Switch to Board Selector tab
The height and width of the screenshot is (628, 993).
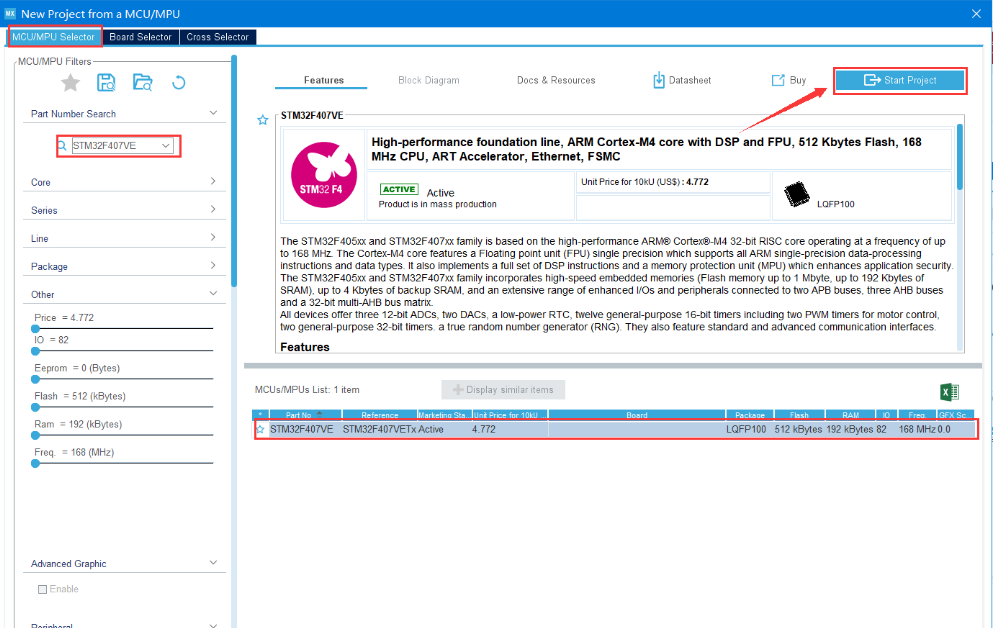click(x=141, y=37)
